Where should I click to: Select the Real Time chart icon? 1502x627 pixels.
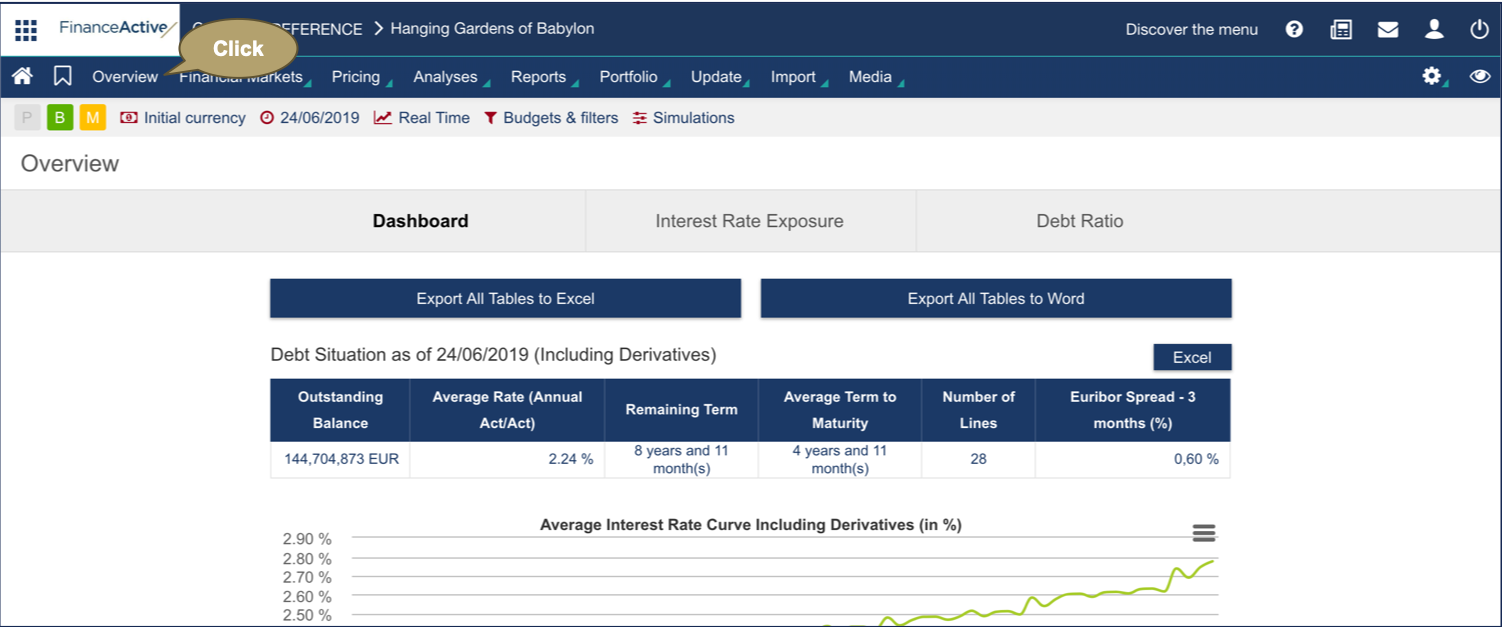pos(381,117)
